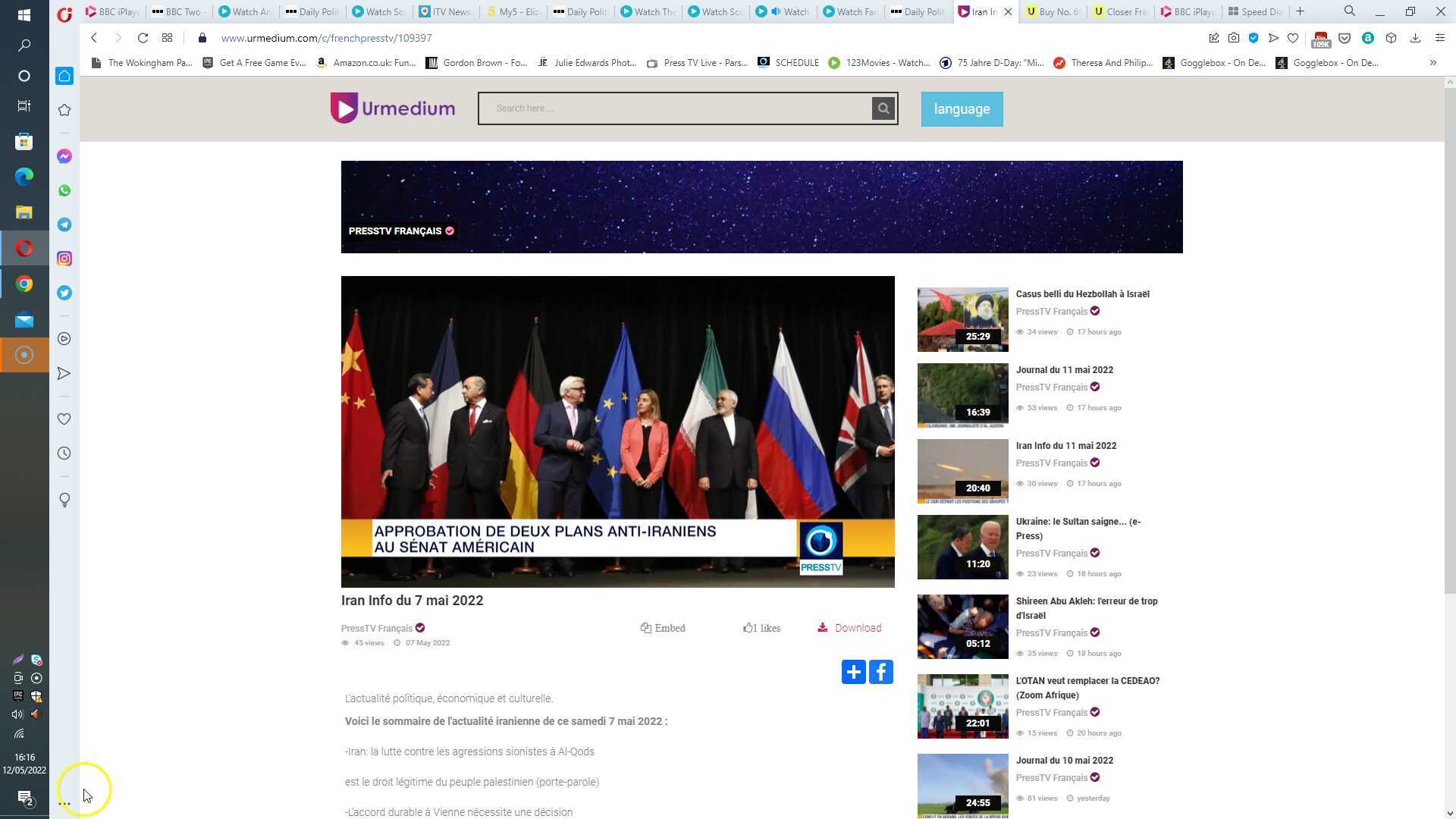
Task: Open Messenger in the Opera sidebar
Action: tap(64, 156)
